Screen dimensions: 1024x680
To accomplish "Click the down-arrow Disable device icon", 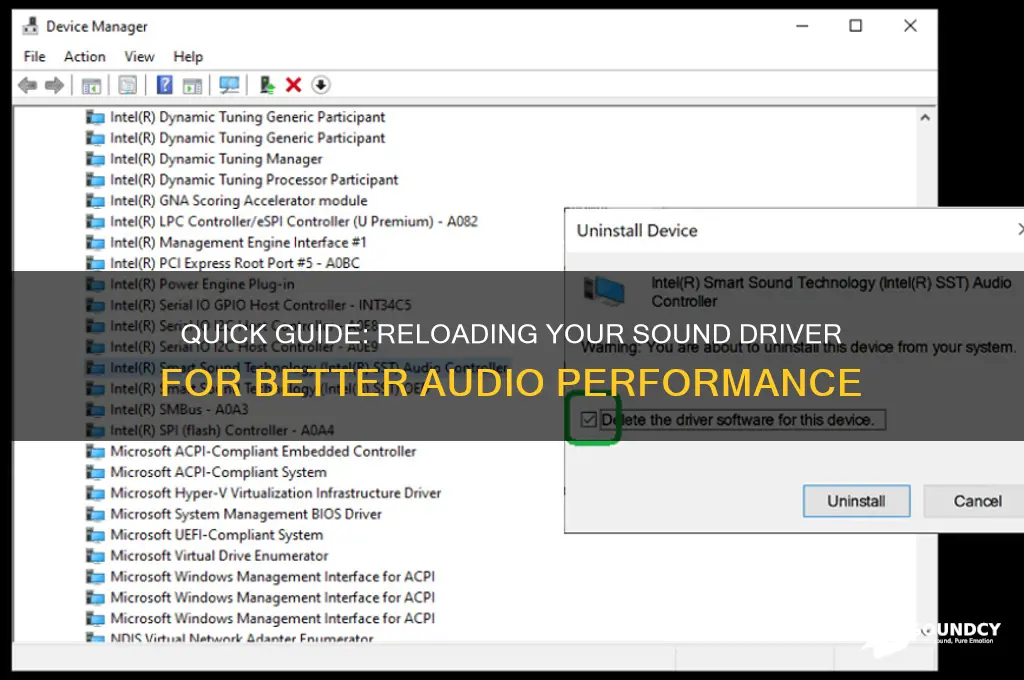I will click(321, 85).
